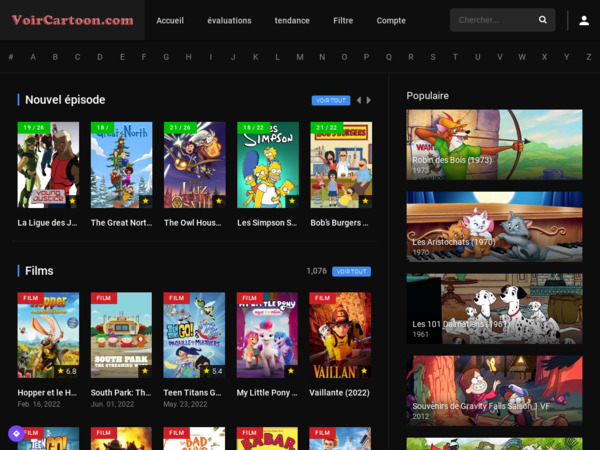Open Les Simpson poster thumbnail
The width and height of the screenshot is (600, 450).
[268, 165]
